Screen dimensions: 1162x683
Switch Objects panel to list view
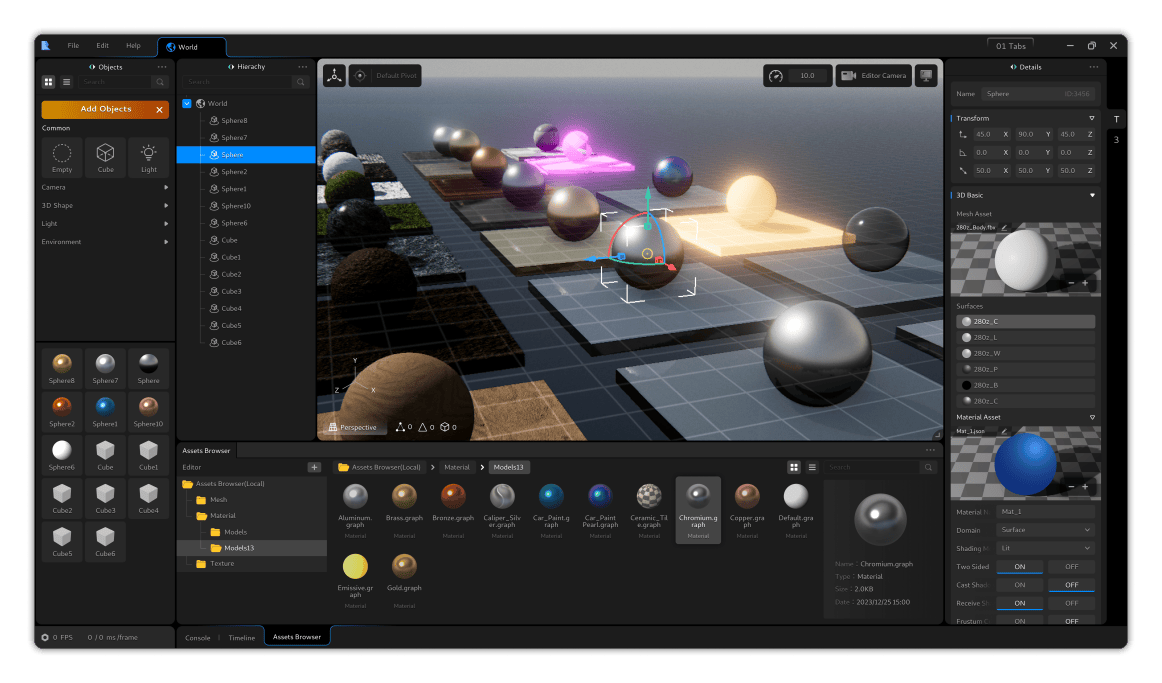[67, 82]
